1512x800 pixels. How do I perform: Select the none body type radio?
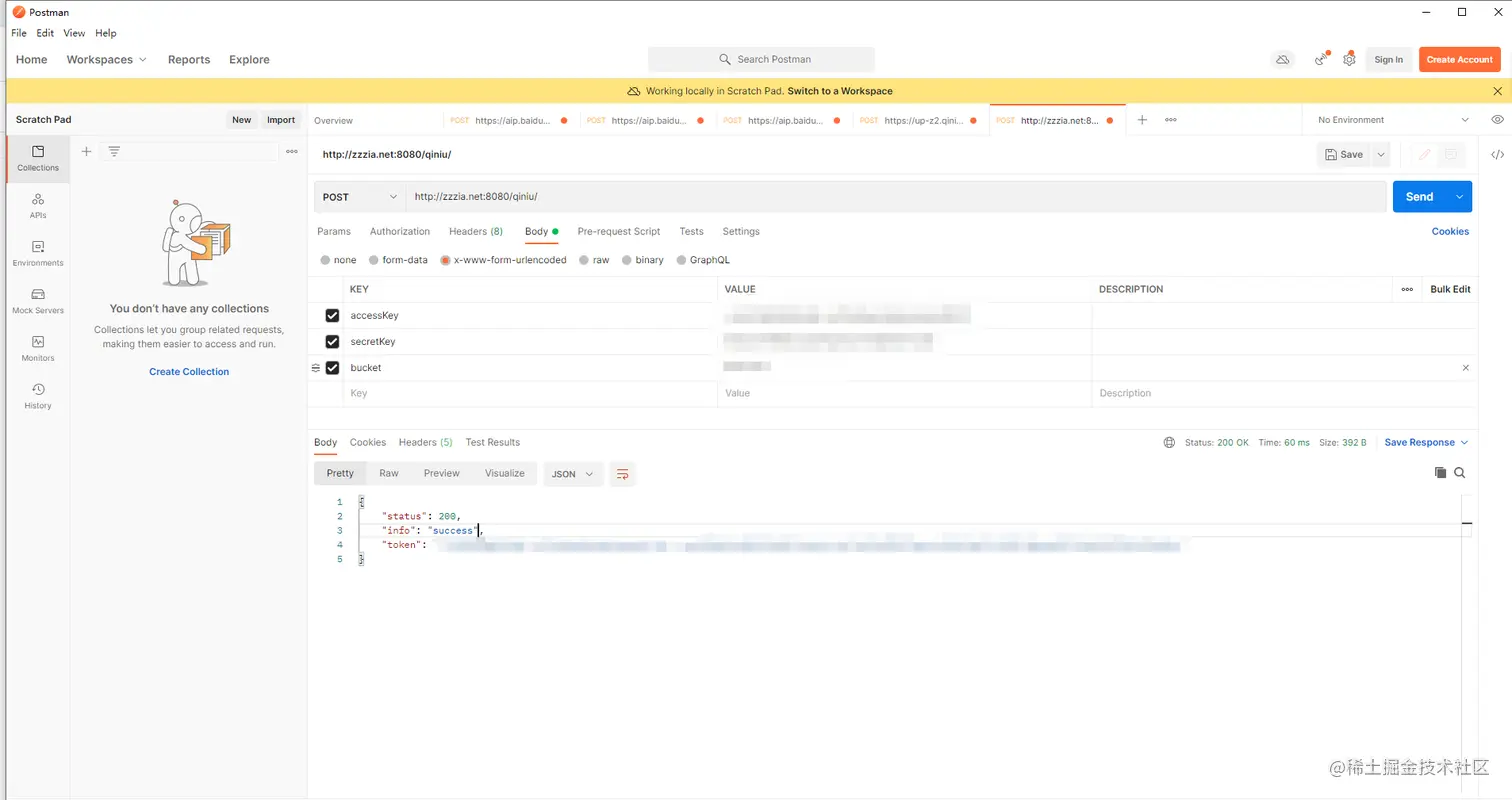click(x=325, y=260)
